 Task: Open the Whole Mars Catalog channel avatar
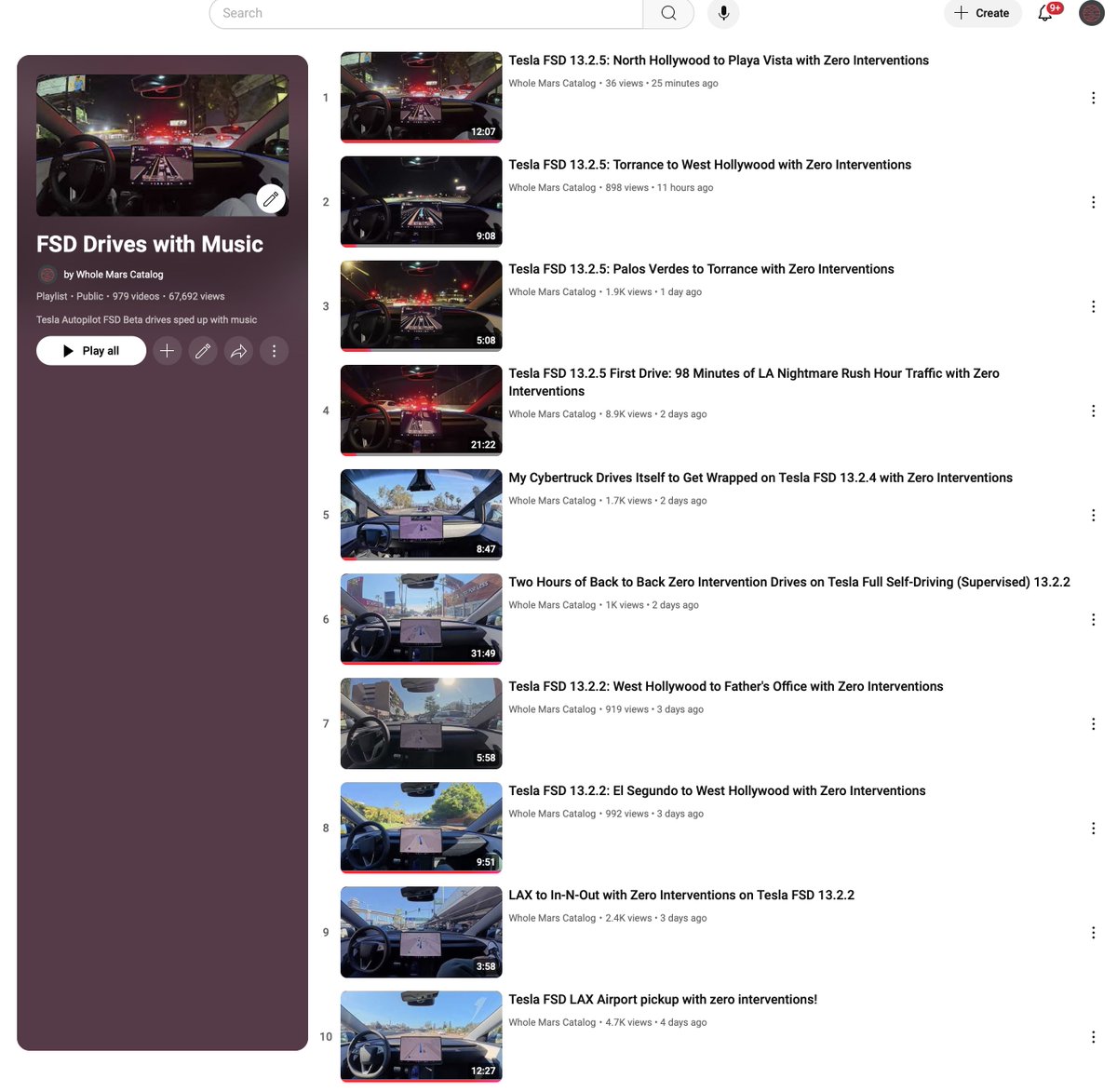pos(47,275)
